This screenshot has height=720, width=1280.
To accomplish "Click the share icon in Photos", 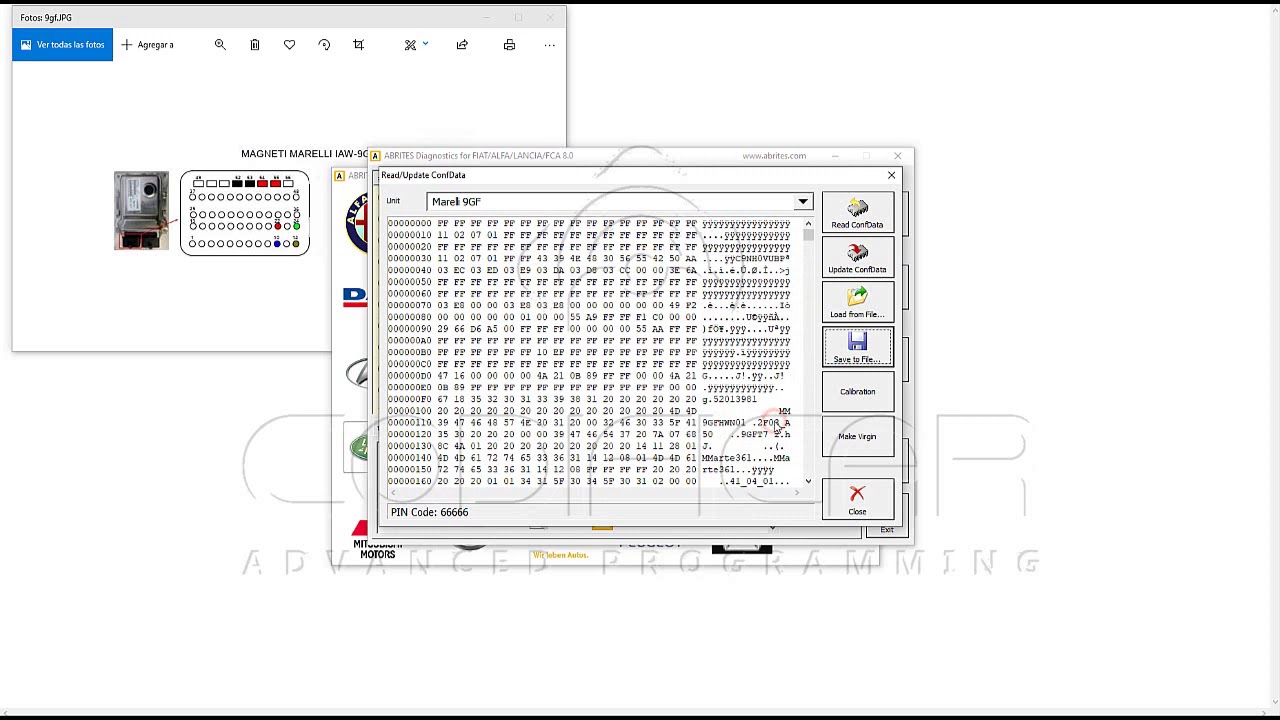I will (462, 45).
